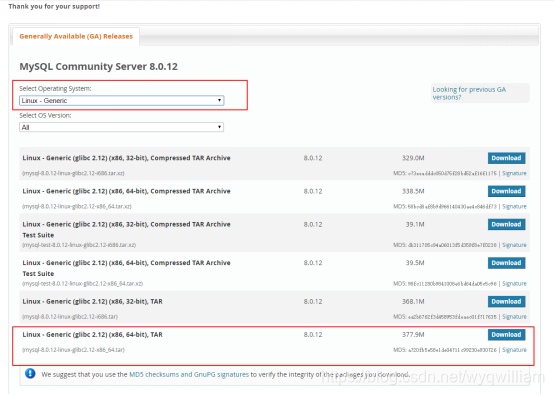Open Signature link for mysql-8.0.12 i686.tar.xz

(x=514, y=173)
